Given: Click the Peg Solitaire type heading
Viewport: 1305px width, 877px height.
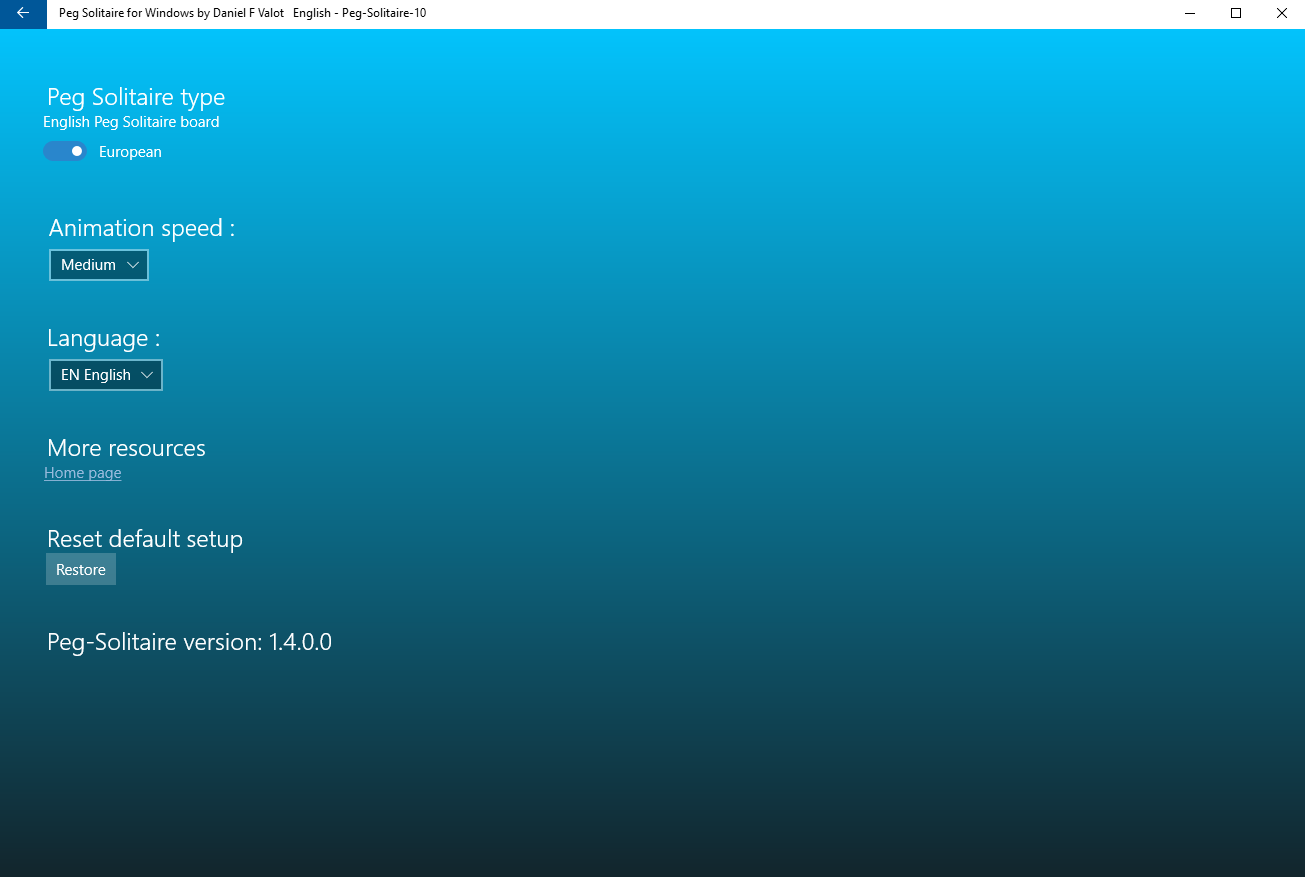Looking at the screenshot, I should click(136, 97).
